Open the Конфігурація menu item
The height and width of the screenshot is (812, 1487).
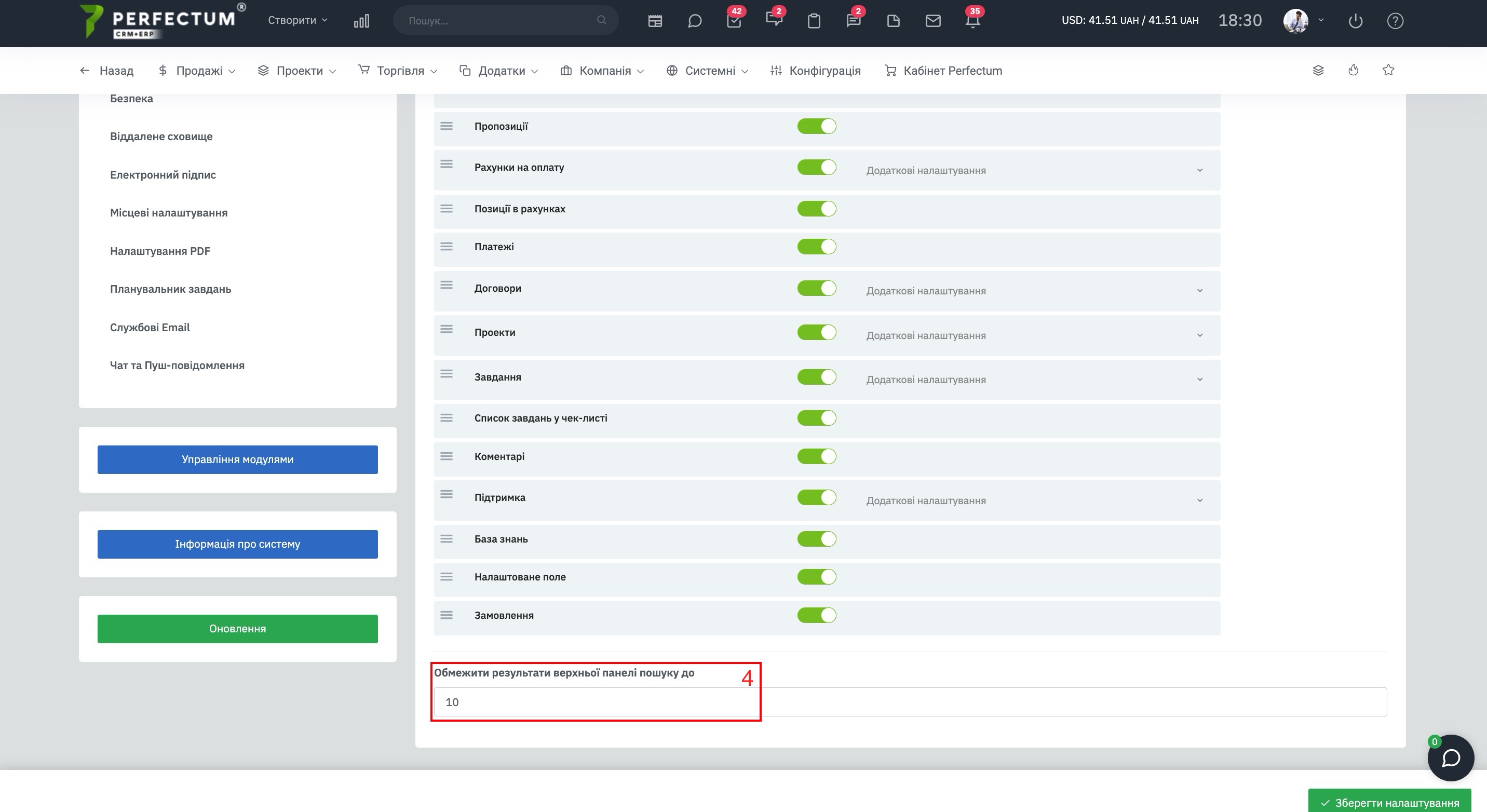coord(815,71)
